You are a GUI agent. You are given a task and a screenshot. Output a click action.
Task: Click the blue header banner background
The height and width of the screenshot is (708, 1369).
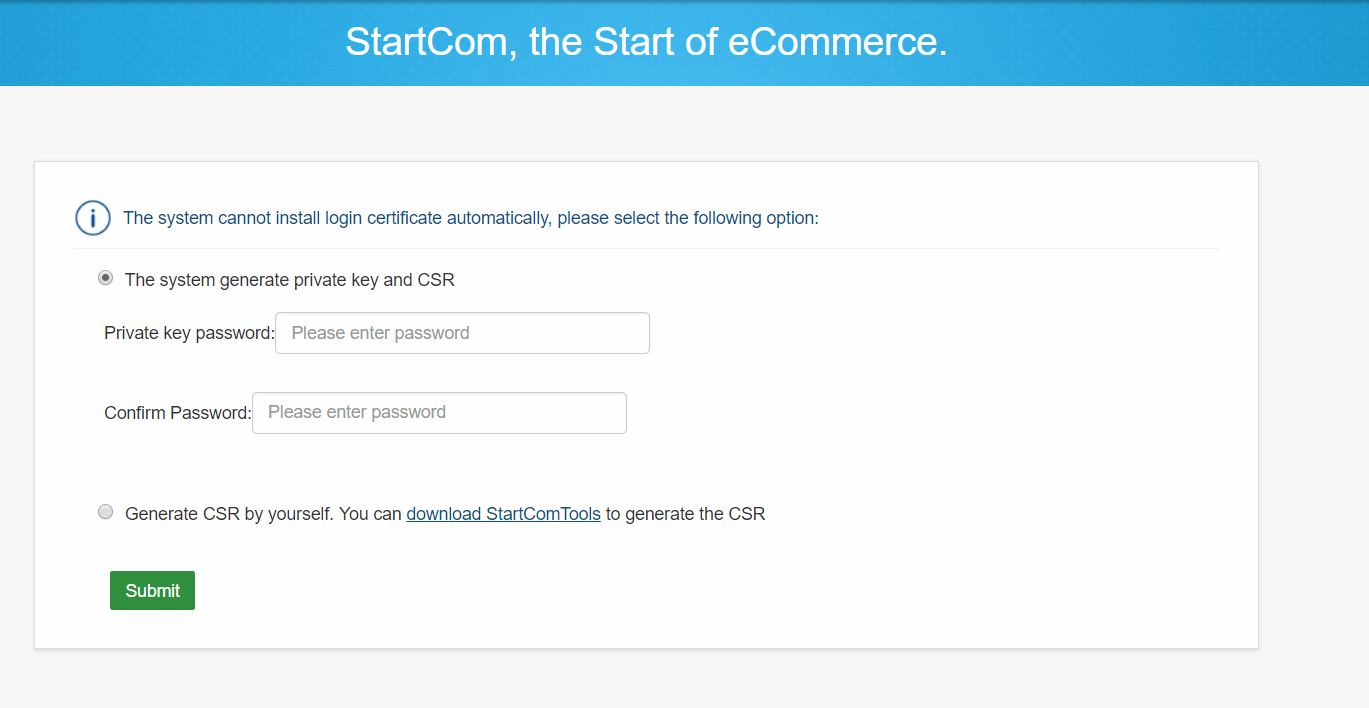(1150, 42)
